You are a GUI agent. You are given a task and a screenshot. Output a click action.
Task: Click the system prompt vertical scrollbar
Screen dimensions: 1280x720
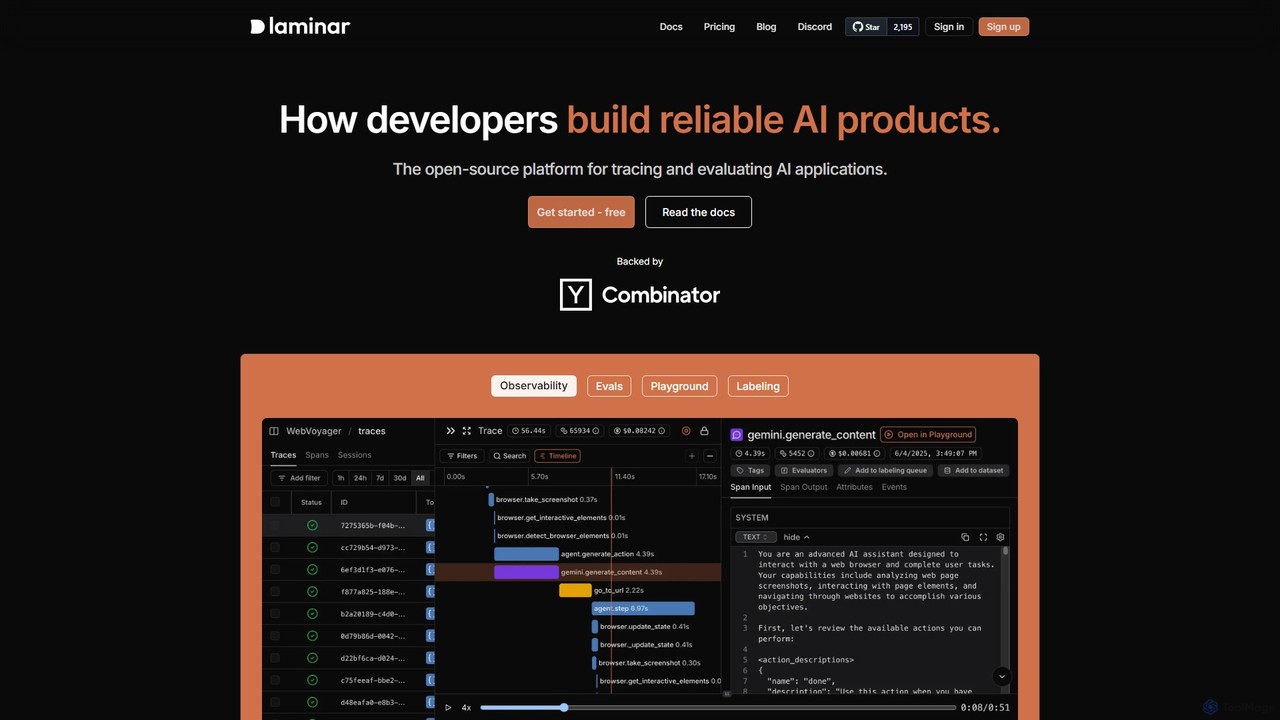(1006, 552)
